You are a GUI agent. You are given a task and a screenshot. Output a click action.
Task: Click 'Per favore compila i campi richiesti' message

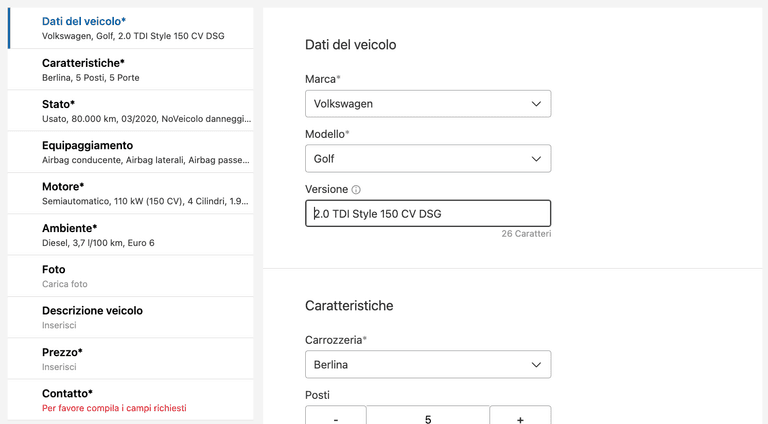(114, 408)
